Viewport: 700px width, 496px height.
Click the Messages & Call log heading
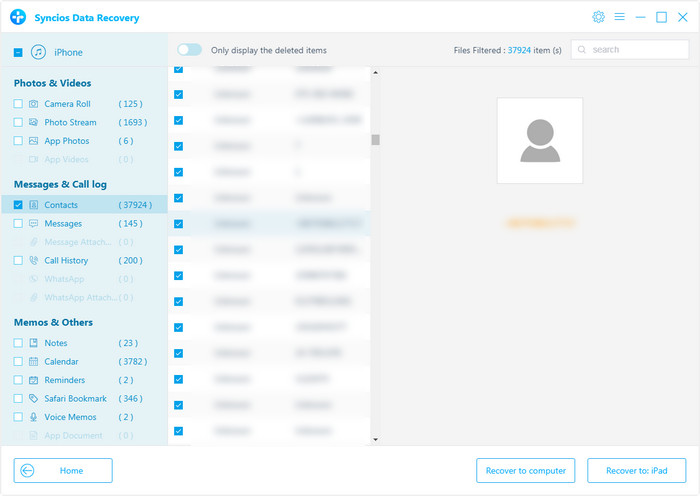coord(60,184)
